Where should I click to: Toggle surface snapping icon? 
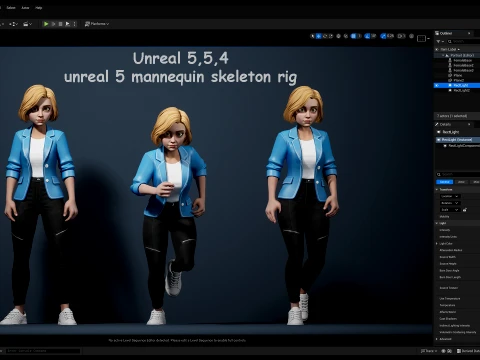[x=346, y=36]
